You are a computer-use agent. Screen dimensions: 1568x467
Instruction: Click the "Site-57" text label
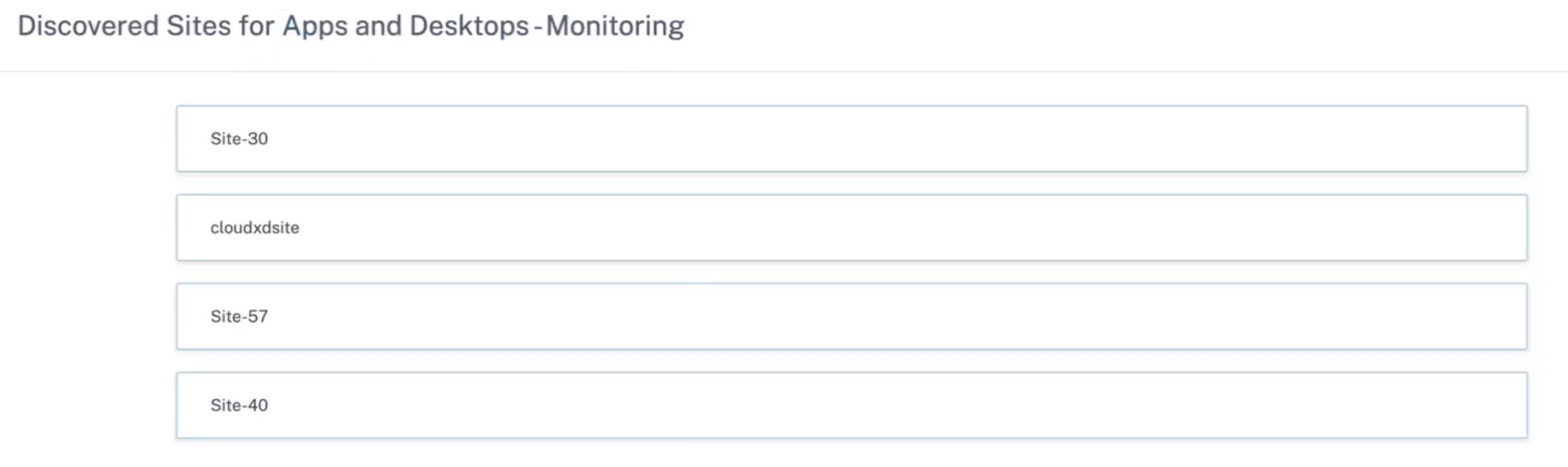(239, 317)
